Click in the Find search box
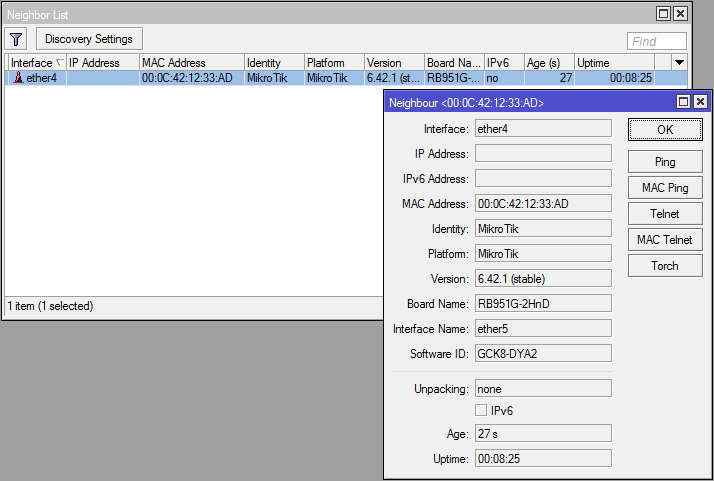This screenshot has width=714, height=481. pos(656,41)
